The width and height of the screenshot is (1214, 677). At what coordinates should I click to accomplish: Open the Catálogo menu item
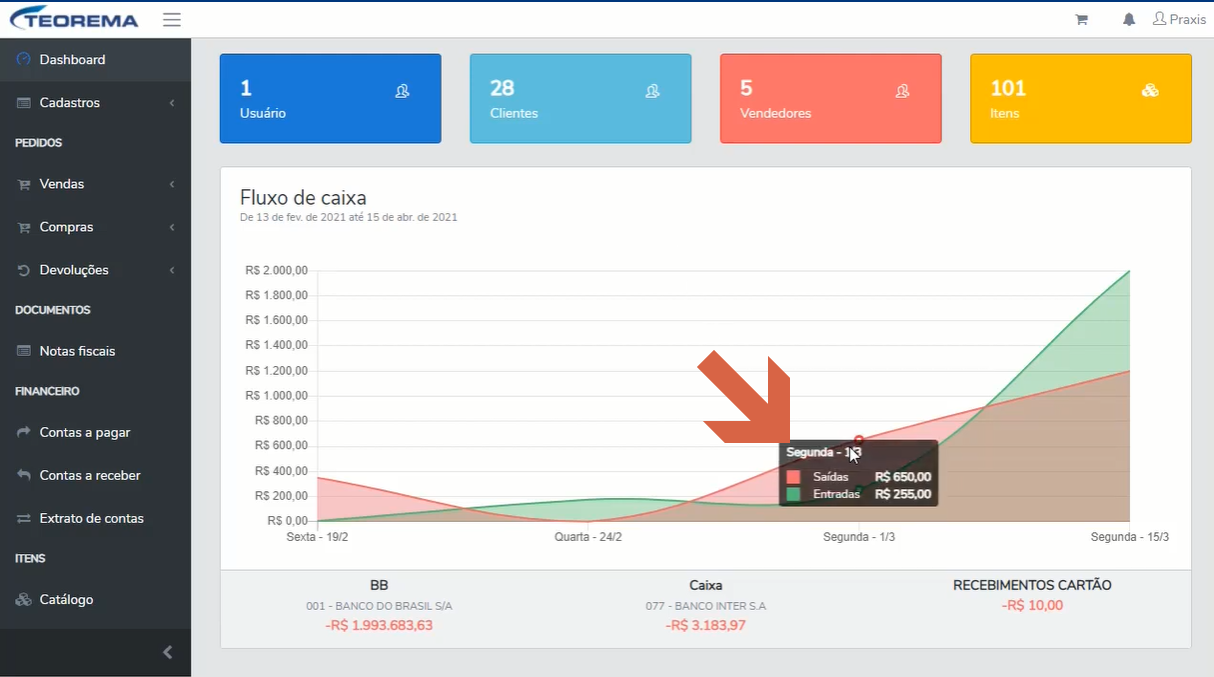coord(95,600)
